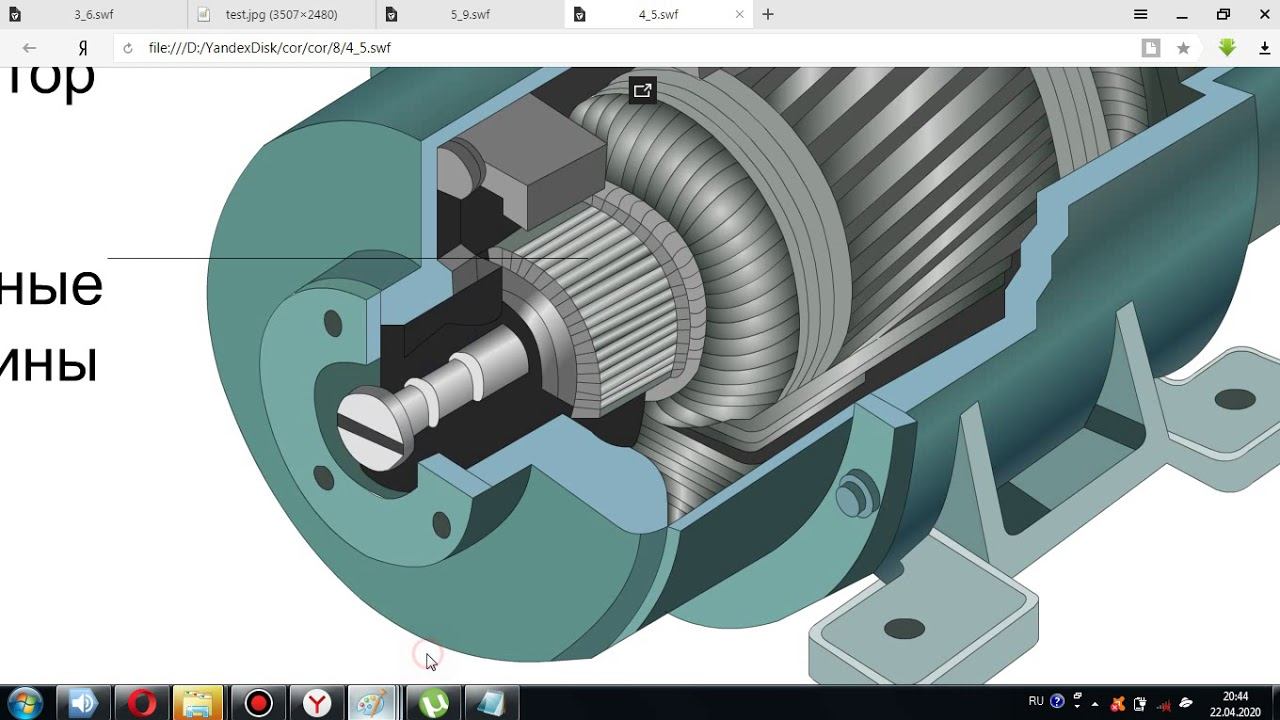Image resolution: width=1280 pixels, height=720 pixels.
Task: Restore down the browser window
Action: coord(1223,15)
